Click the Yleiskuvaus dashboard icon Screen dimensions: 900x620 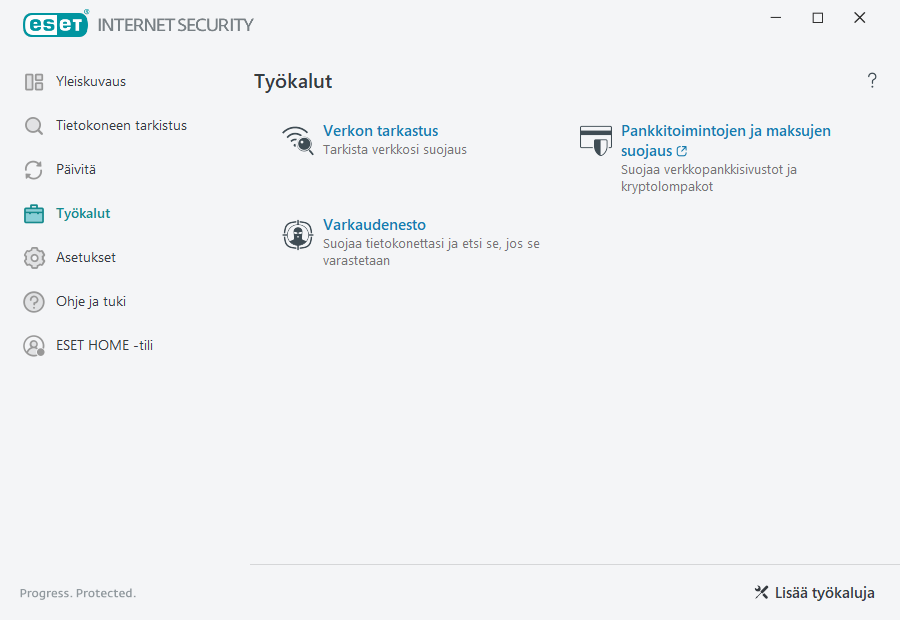point(34,82)
